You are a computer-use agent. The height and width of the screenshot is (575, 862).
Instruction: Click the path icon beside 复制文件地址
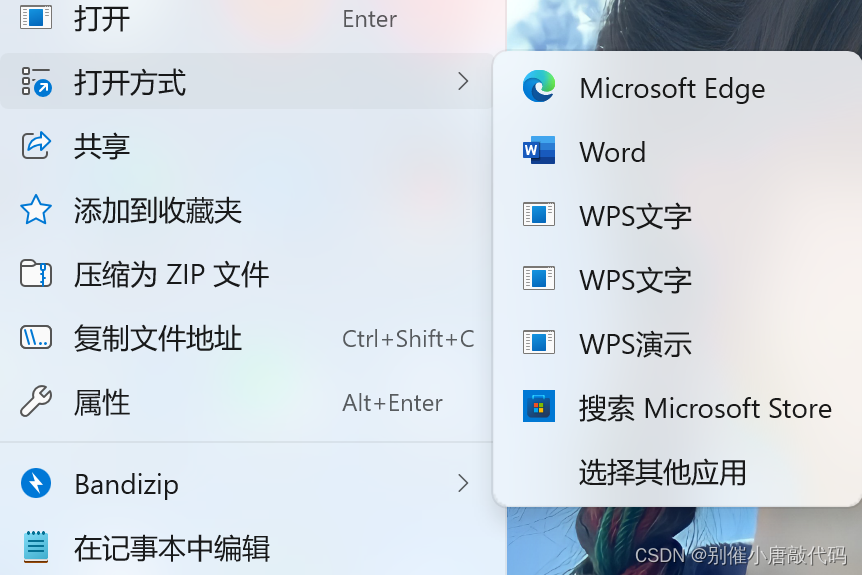point(36,338)
